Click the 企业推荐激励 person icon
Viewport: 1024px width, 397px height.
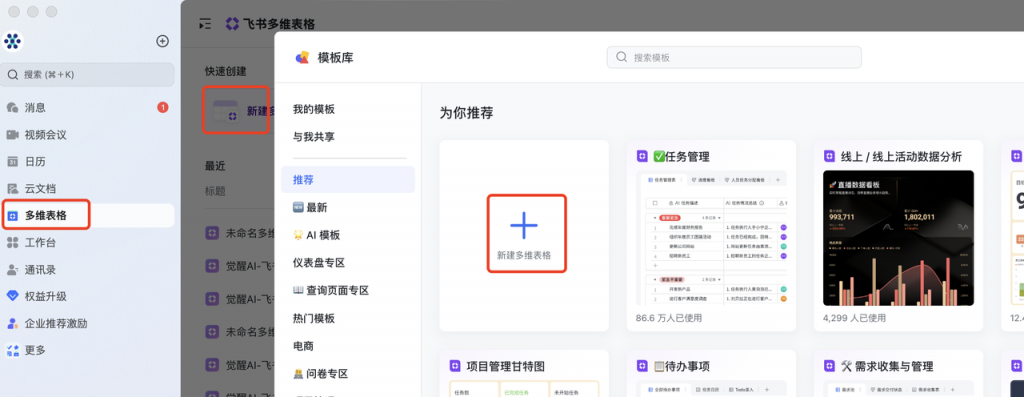click(12, 323)
